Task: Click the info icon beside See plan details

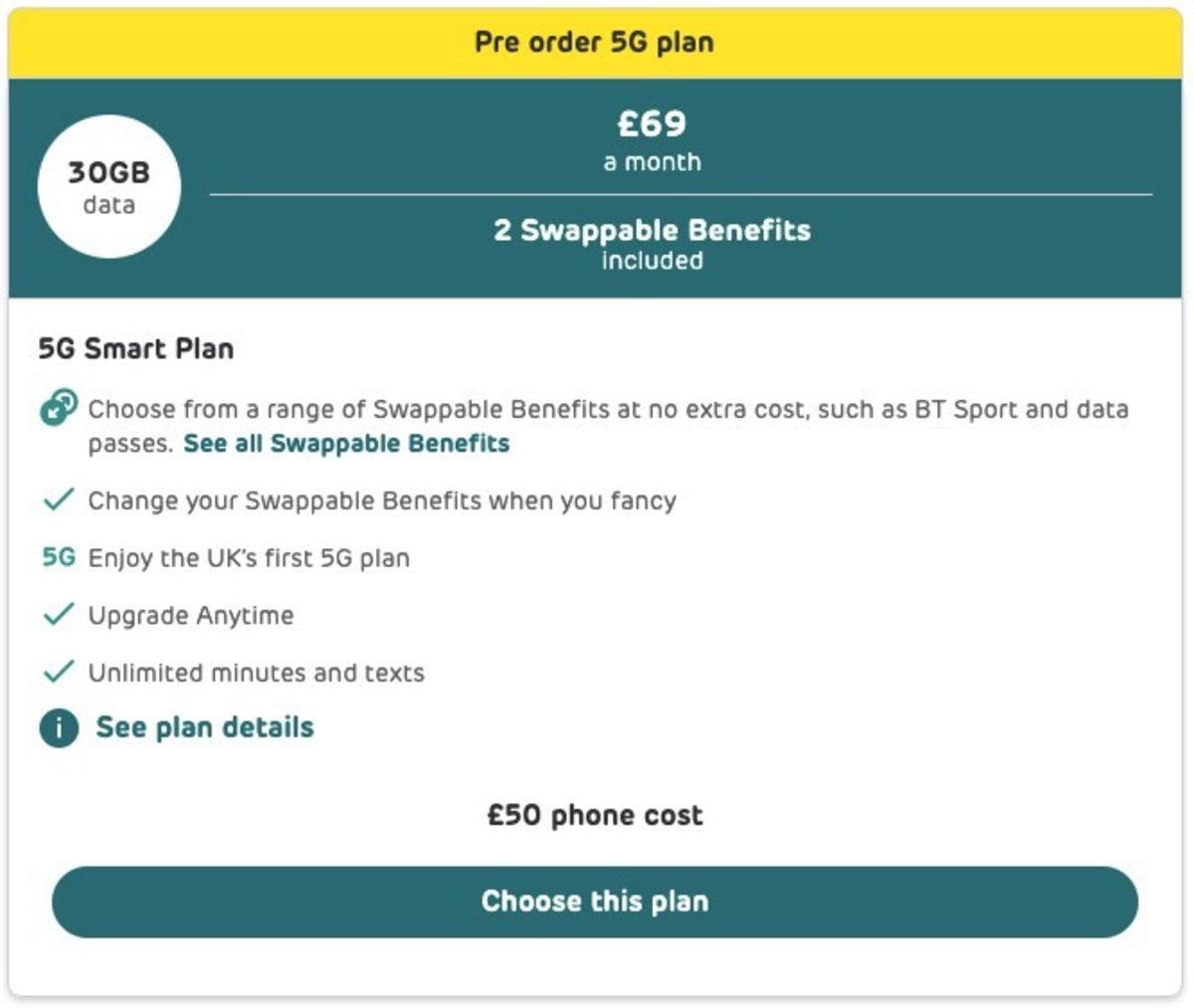Action: coord(59,727)
